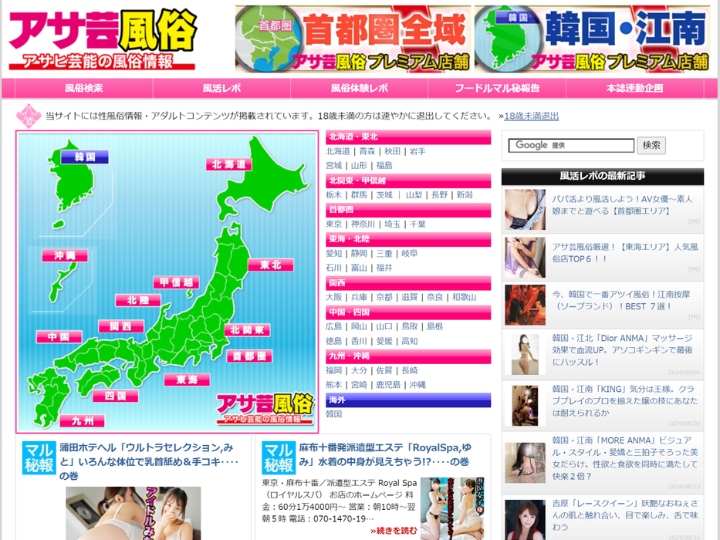Open the 麻布十番 RoyalSpa article title
The width and height of the screenshot is (720, 540).
click(x=385, y=454)
